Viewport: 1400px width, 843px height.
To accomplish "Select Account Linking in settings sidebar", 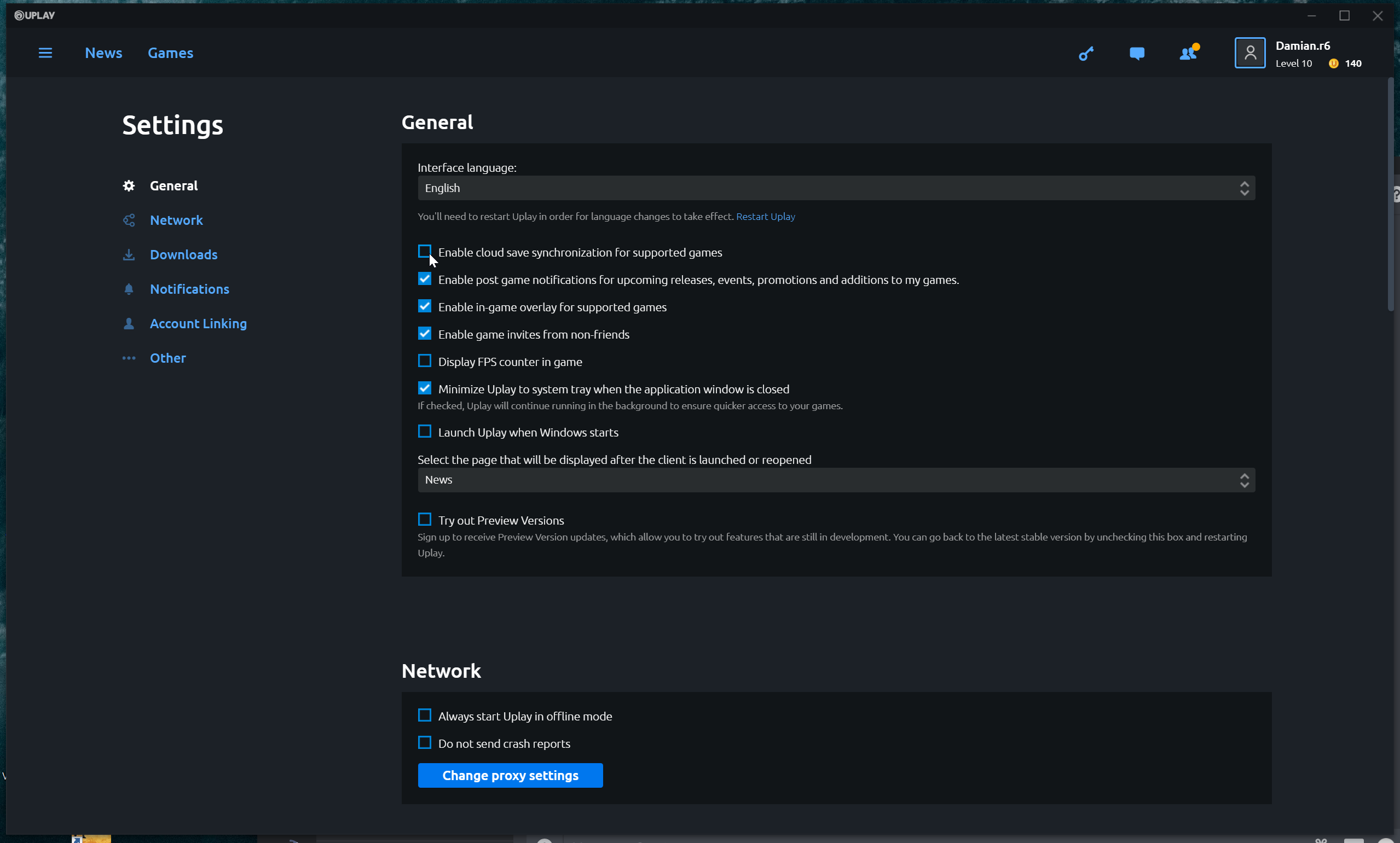I will pyautogui.click(x=198, y=324).
